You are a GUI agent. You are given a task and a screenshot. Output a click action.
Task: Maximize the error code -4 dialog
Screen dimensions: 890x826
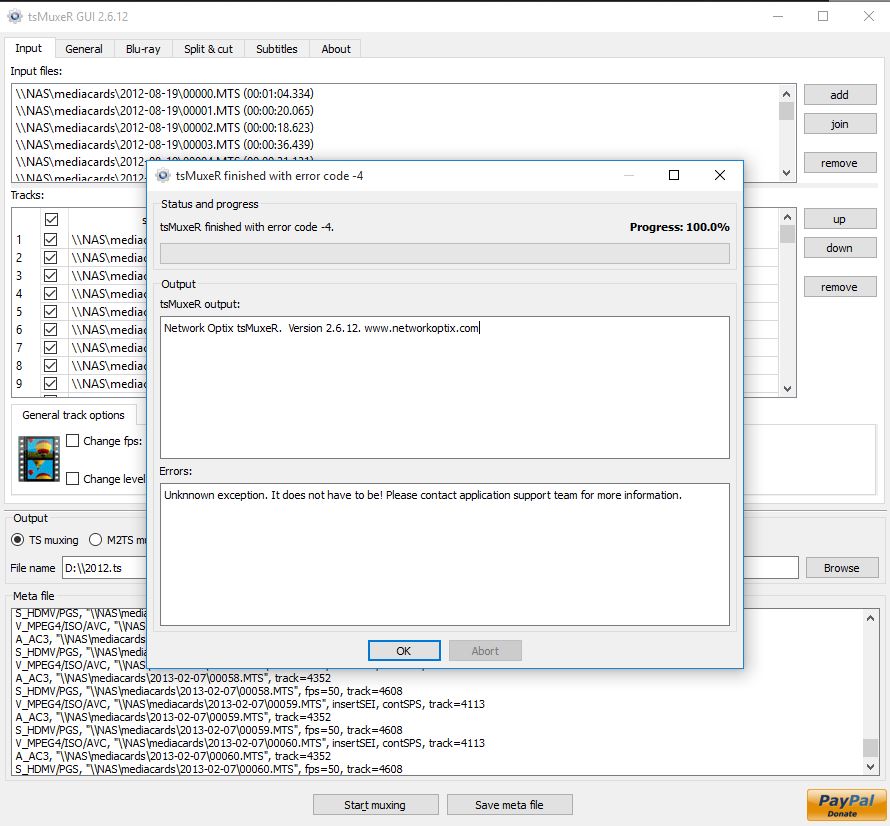(674, 175)
